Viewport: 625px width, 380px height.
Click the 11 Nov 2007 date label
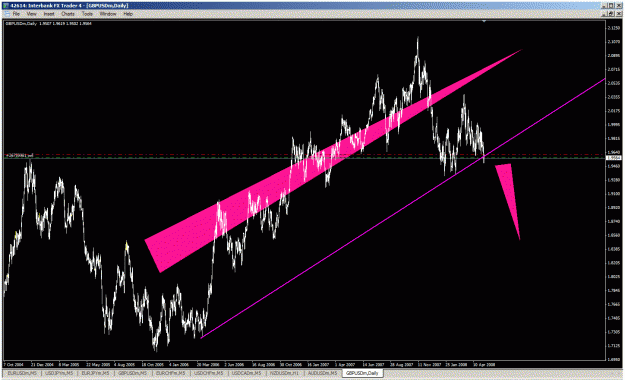(429, 364)
